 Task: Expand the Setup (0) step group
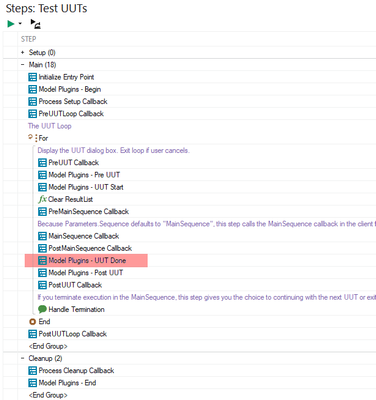point(23,52)
